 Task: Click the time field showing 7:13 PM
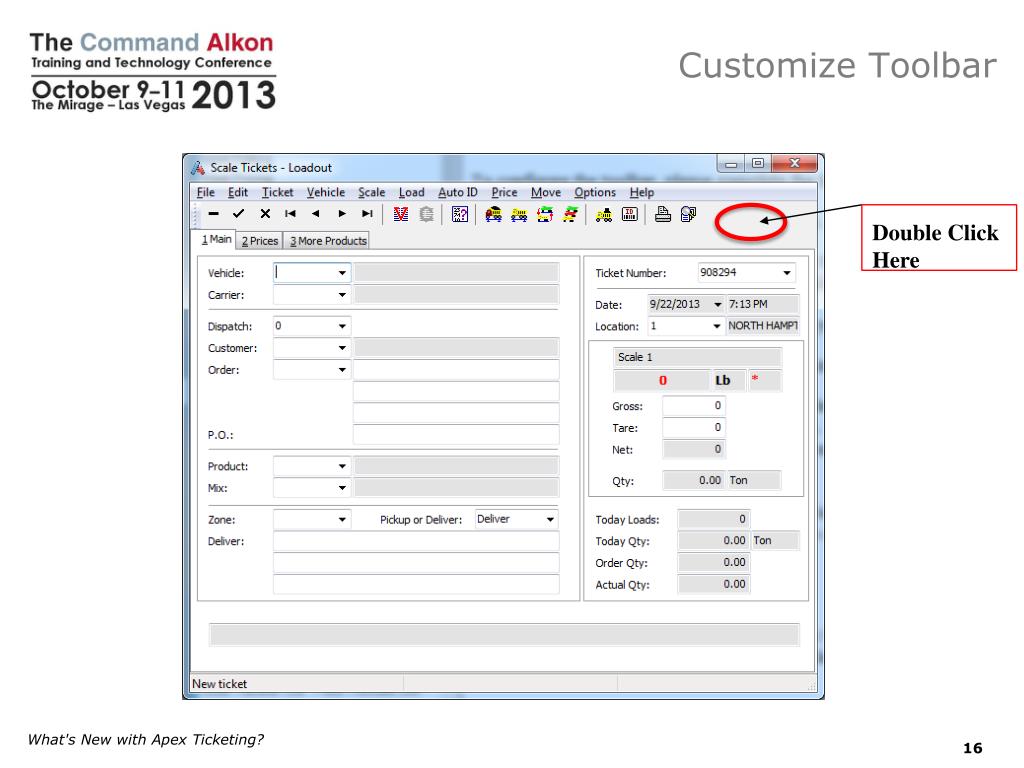[762, 304]
